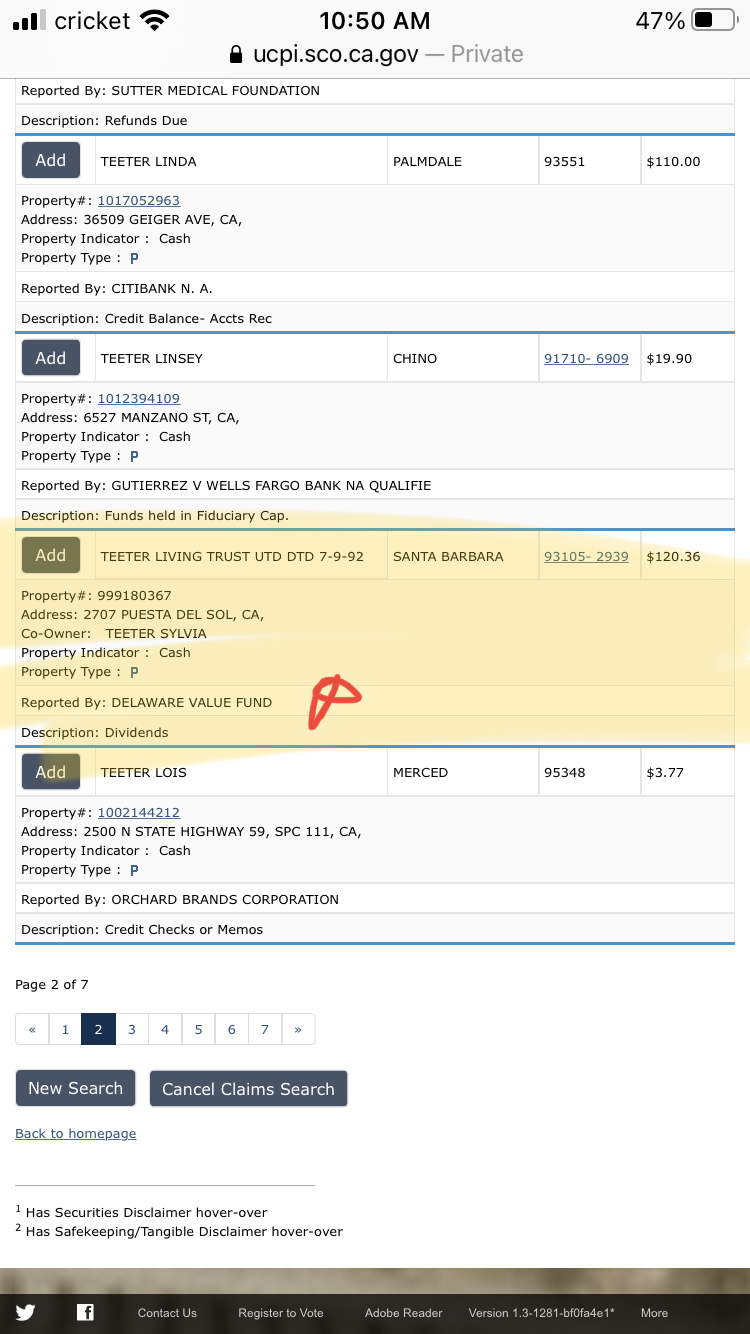Image resolution: width=750 pixels, height=1334 pixels.
Task: Go to results page 5
Action: [x=198, y=1029]
